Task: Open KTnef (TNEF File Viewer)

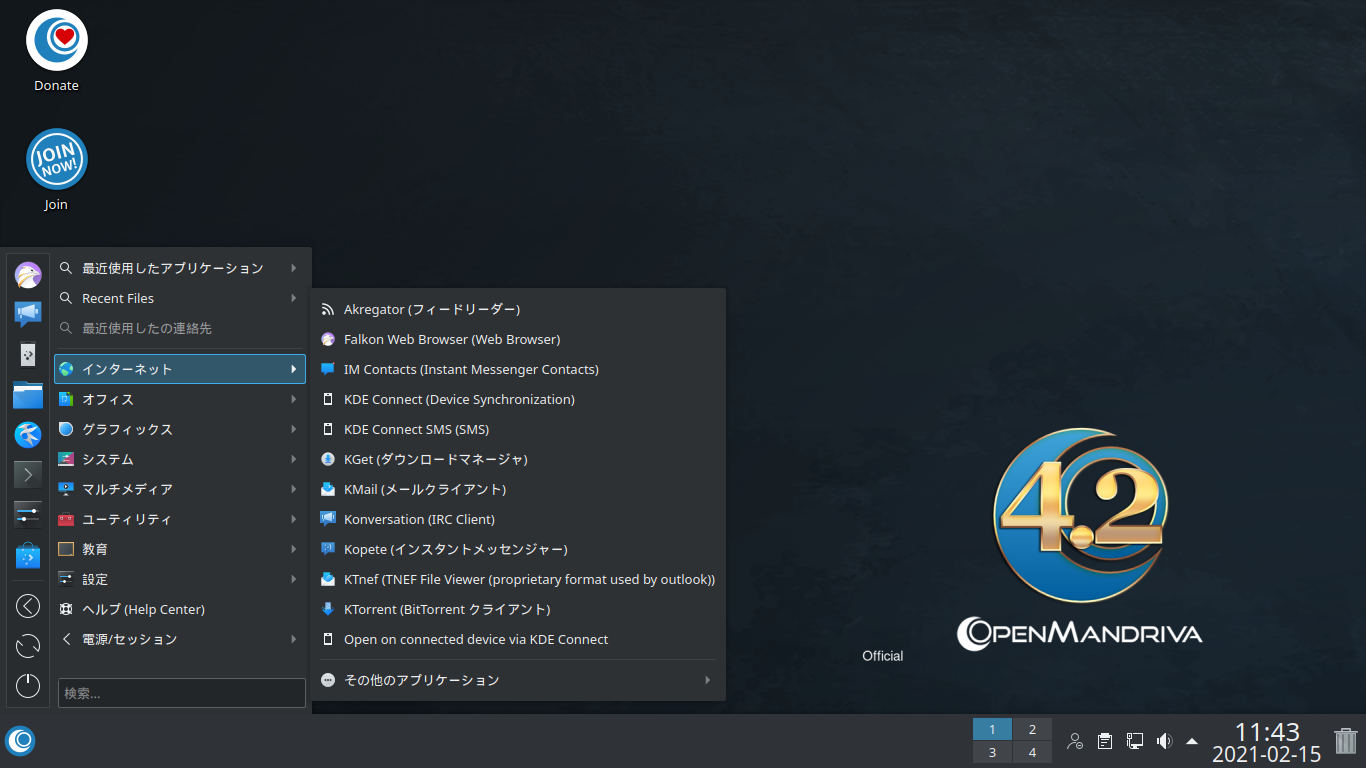Action: point(518,579)
